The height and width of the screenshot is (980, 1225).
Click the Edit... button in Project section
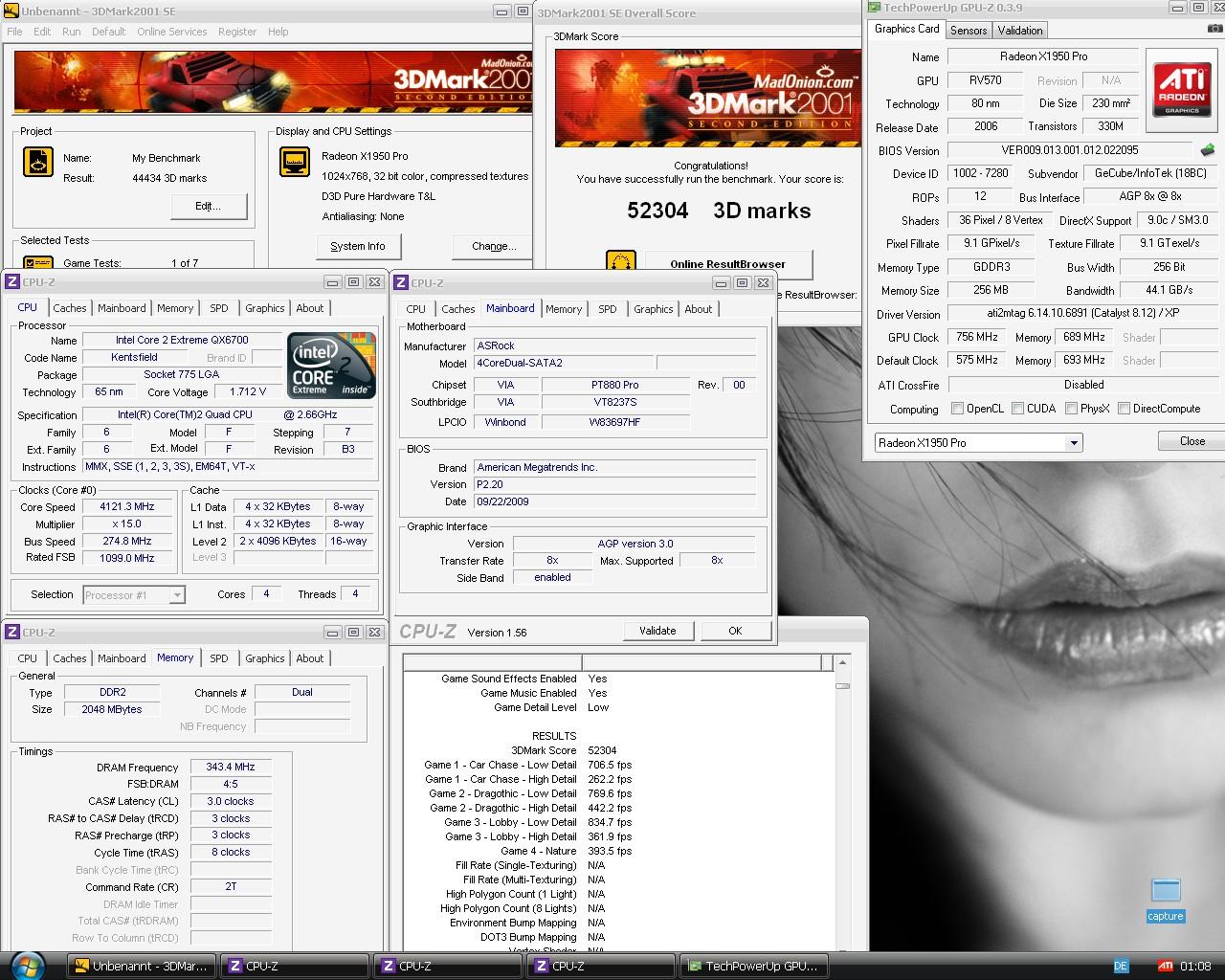[209, 206]
